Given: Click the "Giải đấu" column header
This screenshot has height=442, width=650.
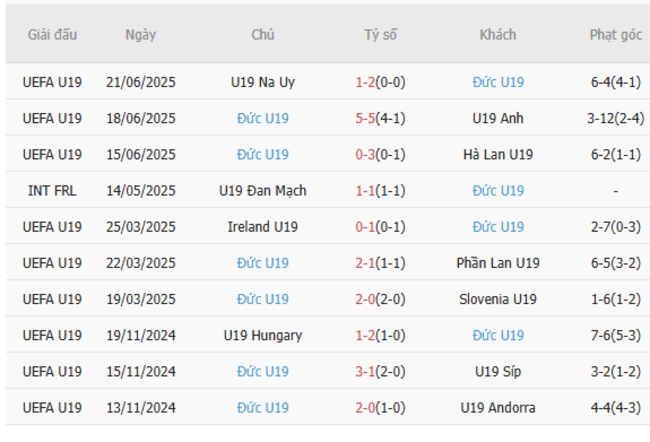Looking at the screenshot, I should (52, 35).
